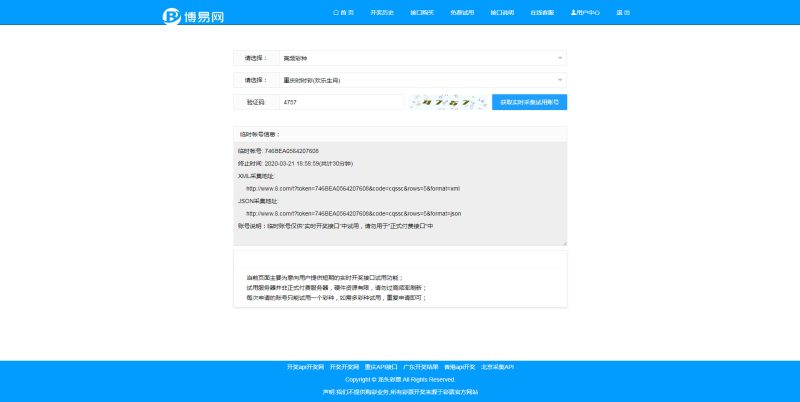
Task: Click the resize handle of the account info box
Action: pyautogui.click(x=564, y=243)
